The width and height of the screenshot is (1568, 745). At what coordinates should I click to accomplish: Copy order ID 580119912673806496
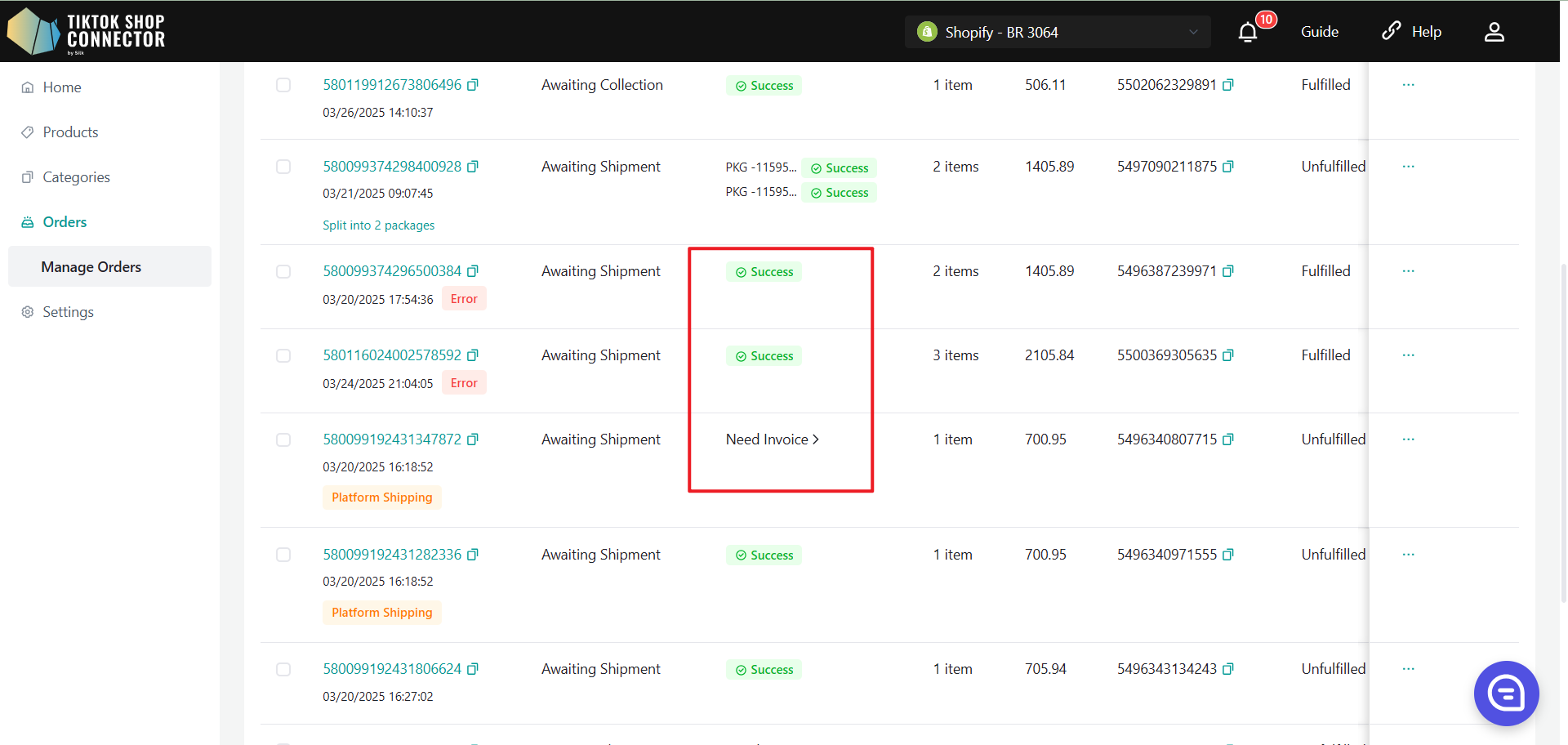pyautogui.click(x=473, y=85)
